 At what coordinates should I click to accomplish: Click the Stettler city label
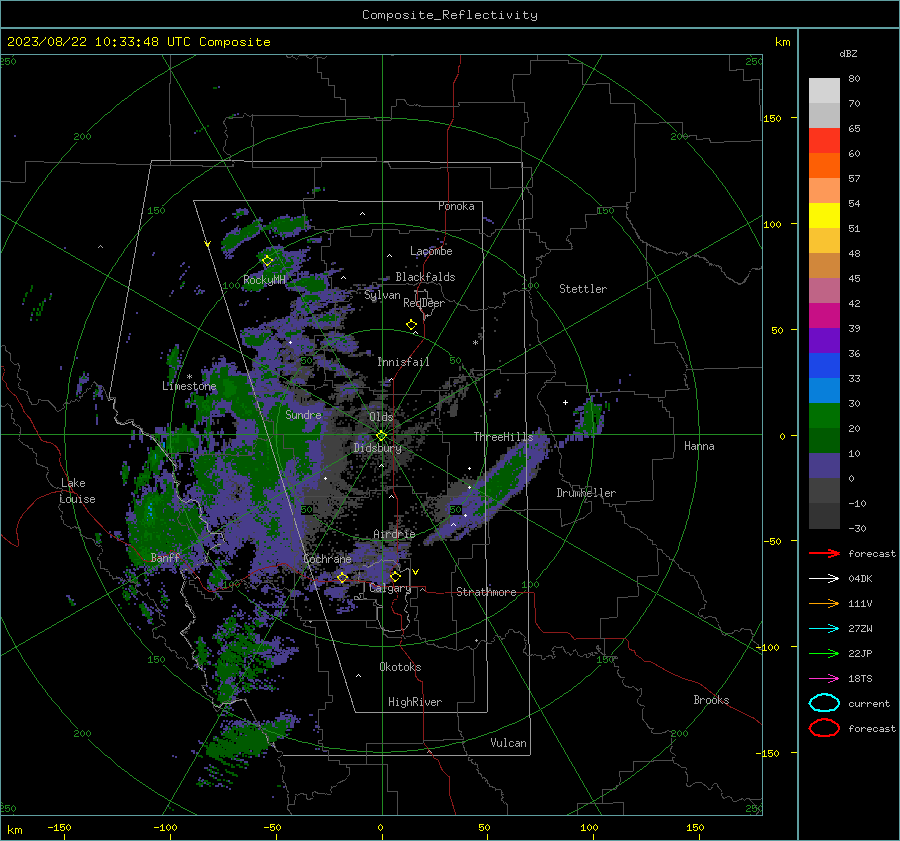coord(583,289)
